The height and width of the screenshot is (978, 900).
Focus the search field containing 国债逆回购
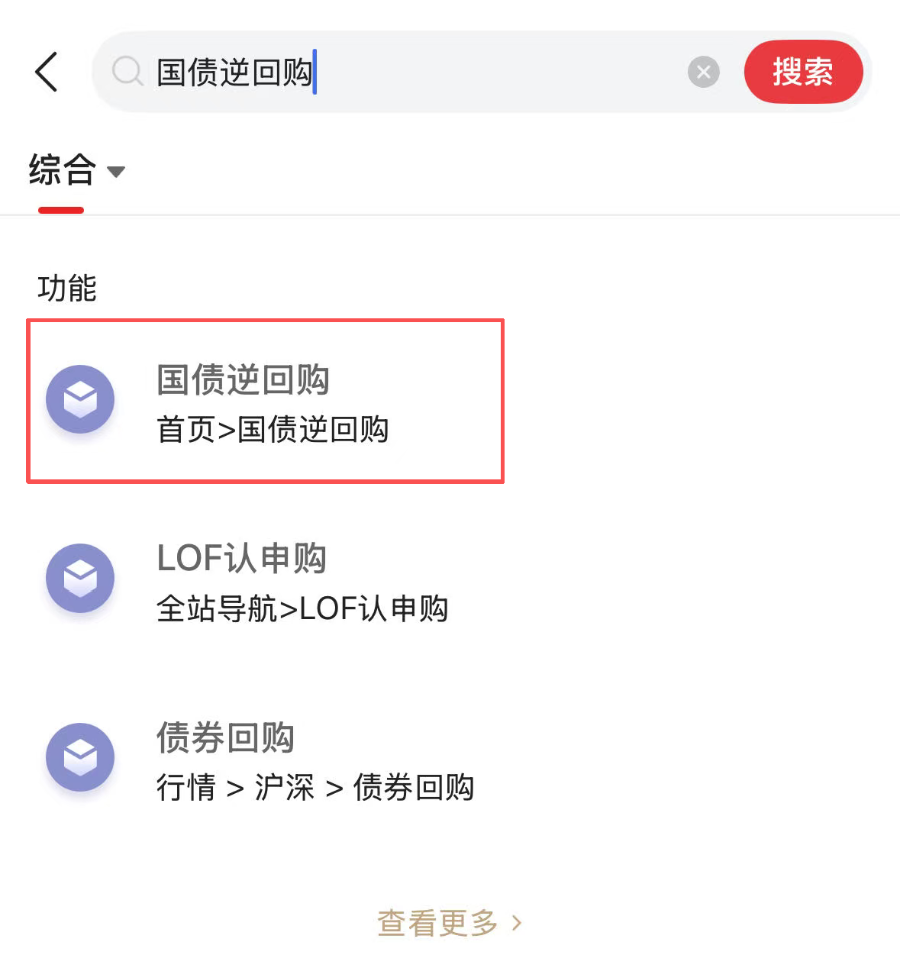click(x=420, y=72)
